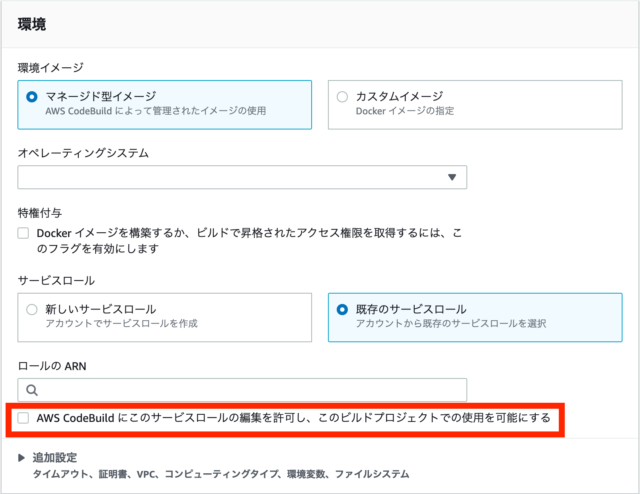
Task: Select the マネージド型イメージ radio button
Action: click(32, 97)
